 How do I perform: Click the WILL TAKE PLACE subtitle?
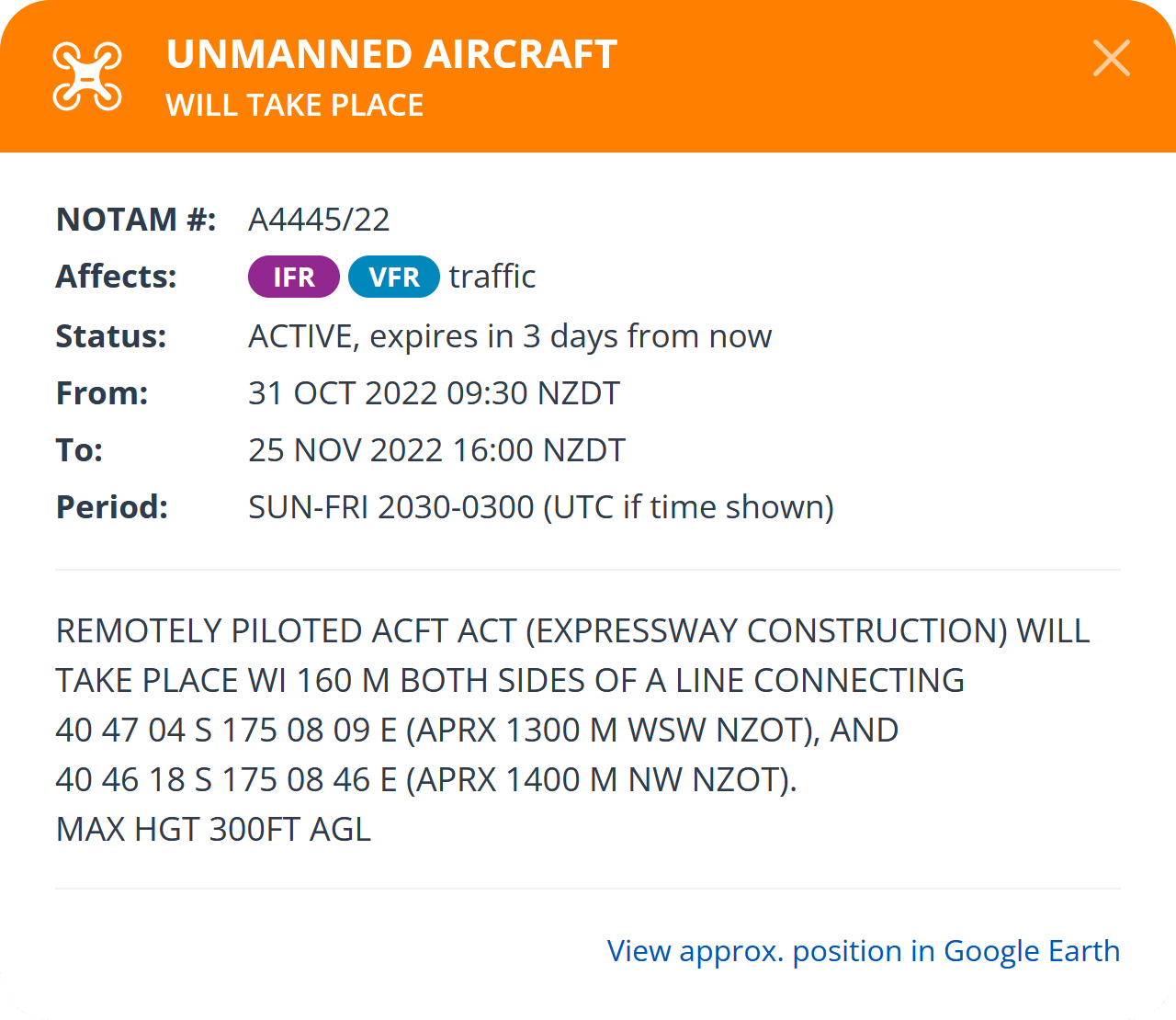[x=295, y=105]
